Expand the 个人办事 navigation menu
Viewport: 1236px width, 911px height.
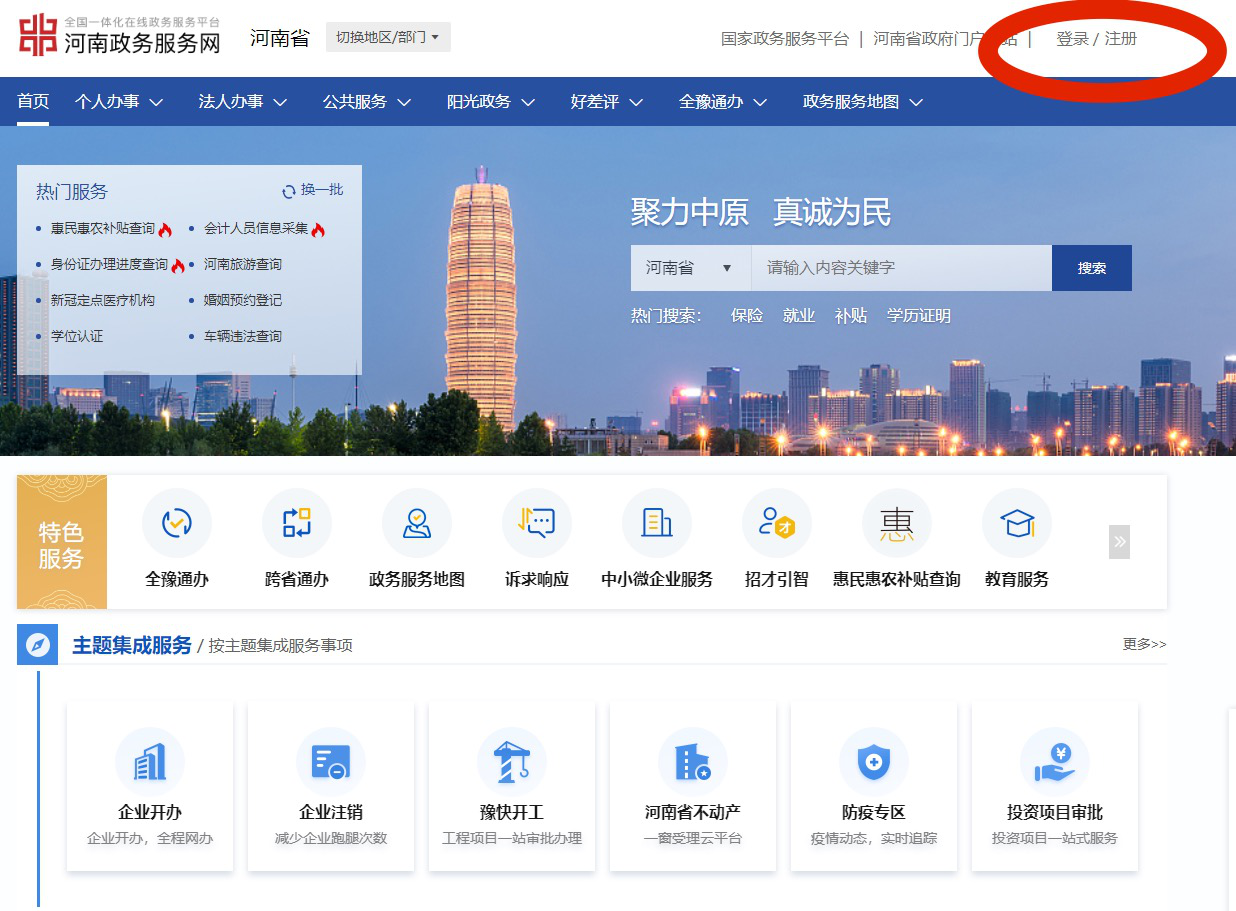pyautogui.click(x=119, y=101)
